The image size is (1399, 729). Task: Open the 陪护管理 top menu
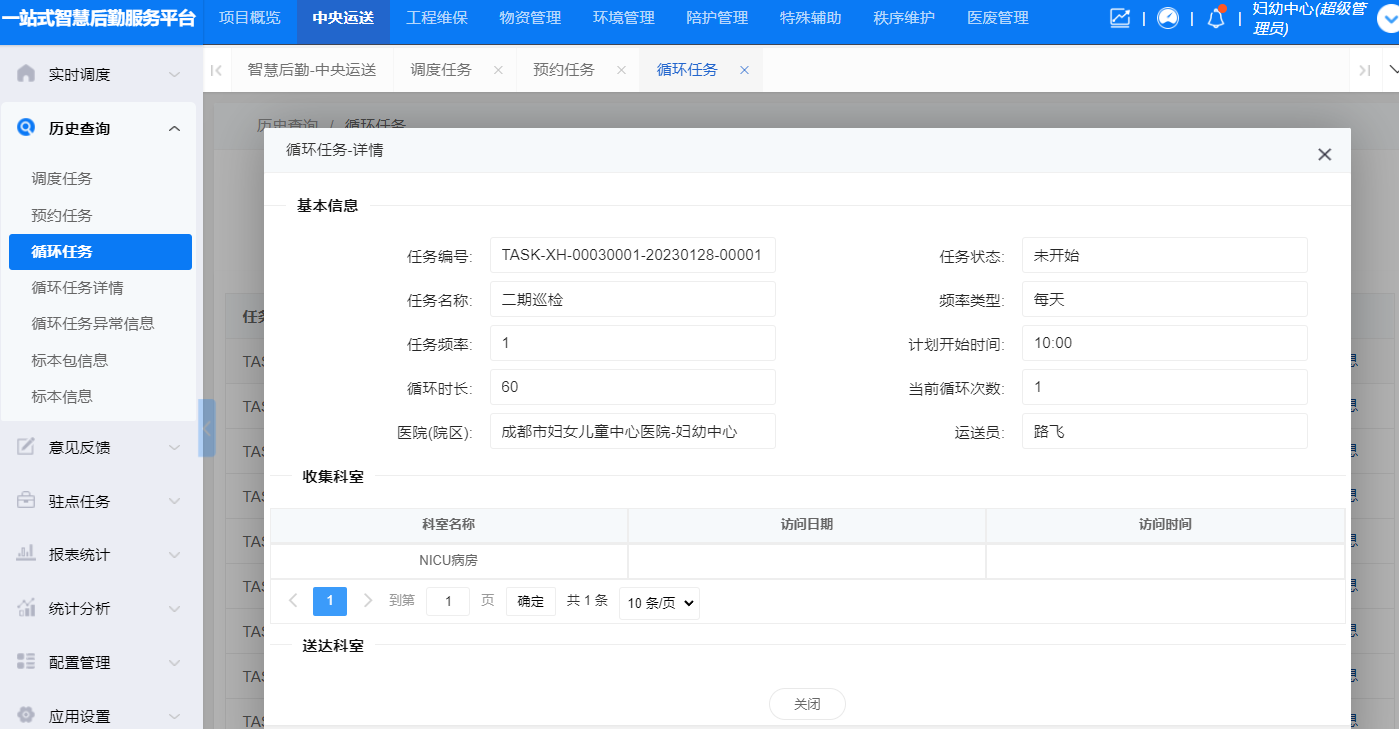pos(717,18)
